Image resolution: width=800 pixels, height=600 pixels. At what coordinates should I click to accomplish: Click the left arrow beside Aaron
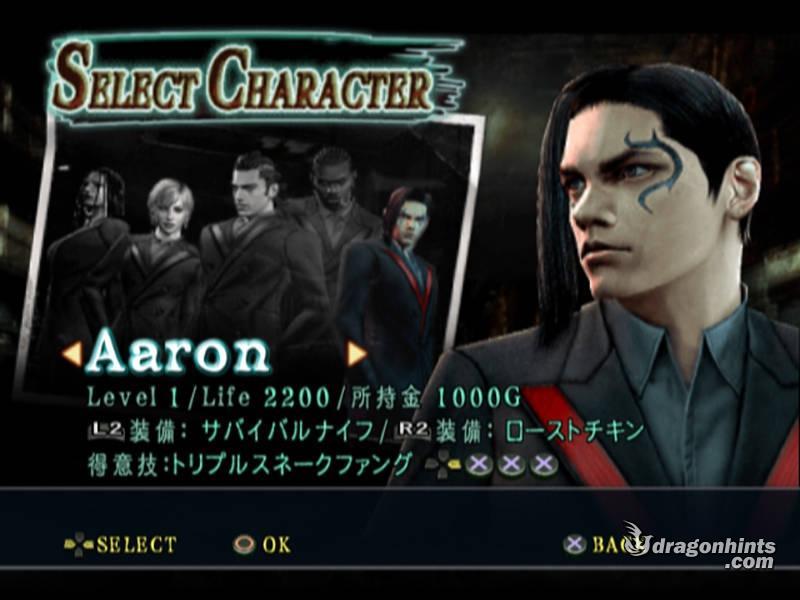point(72,355)
